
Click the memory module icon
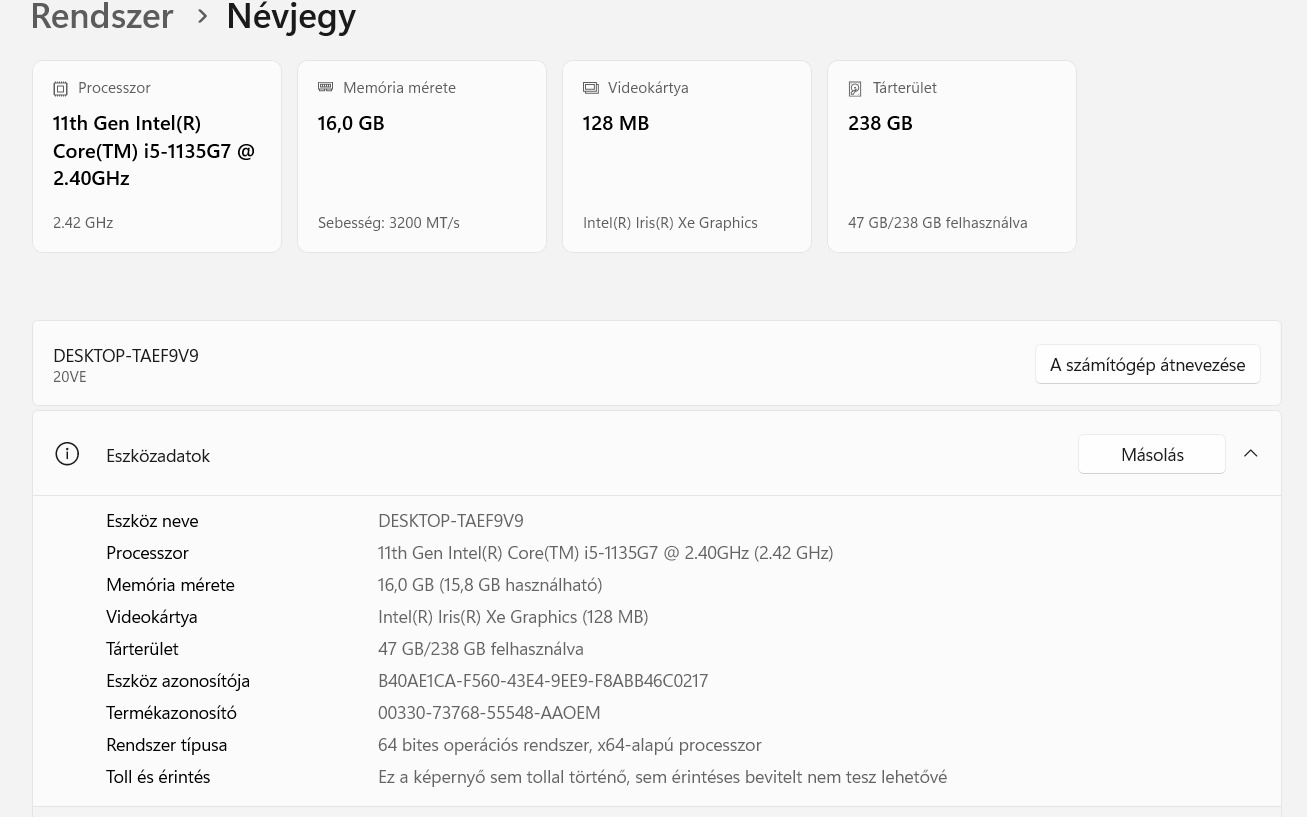pyautogui.click(x=325, y=88)
